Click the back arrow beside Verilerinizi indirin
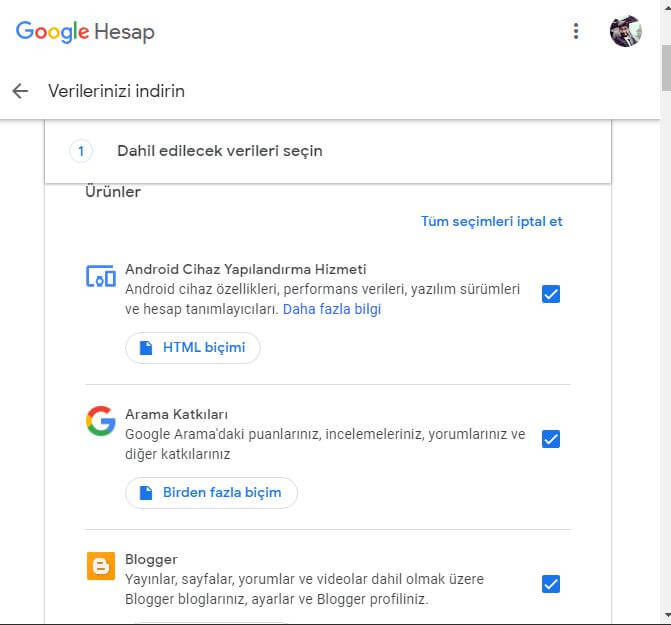This screenshot has height=625, width=671. click(x=20, y=91)
